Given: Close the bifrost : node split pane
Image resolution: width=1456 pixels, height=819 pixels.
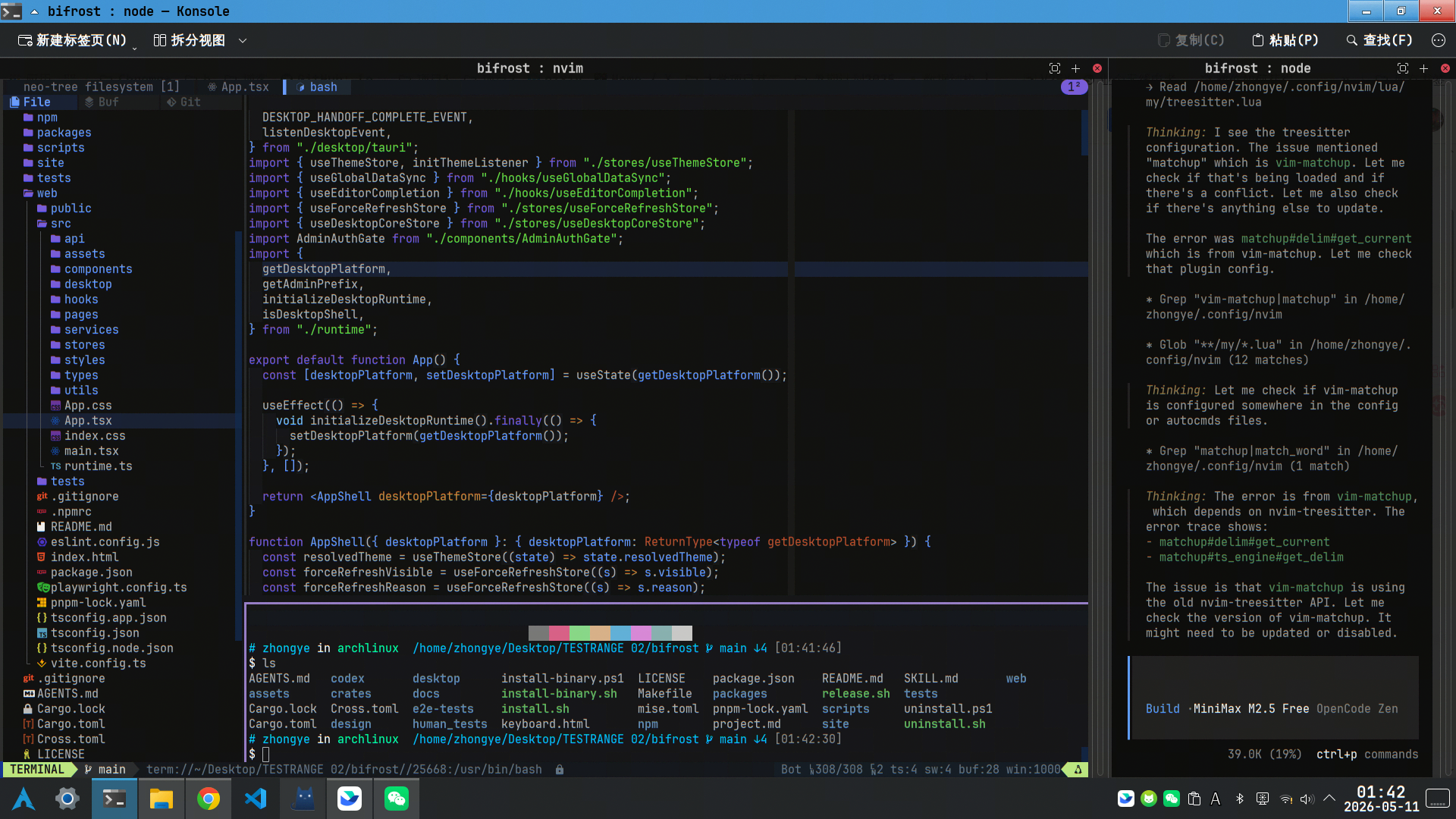Looking at the screenshot, I should point(1445,68).
